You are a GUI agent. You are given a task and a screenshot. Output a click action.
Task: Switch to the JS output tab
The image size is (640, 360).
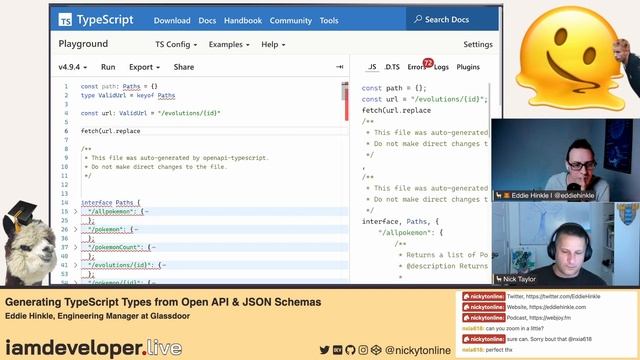point(372,67)
